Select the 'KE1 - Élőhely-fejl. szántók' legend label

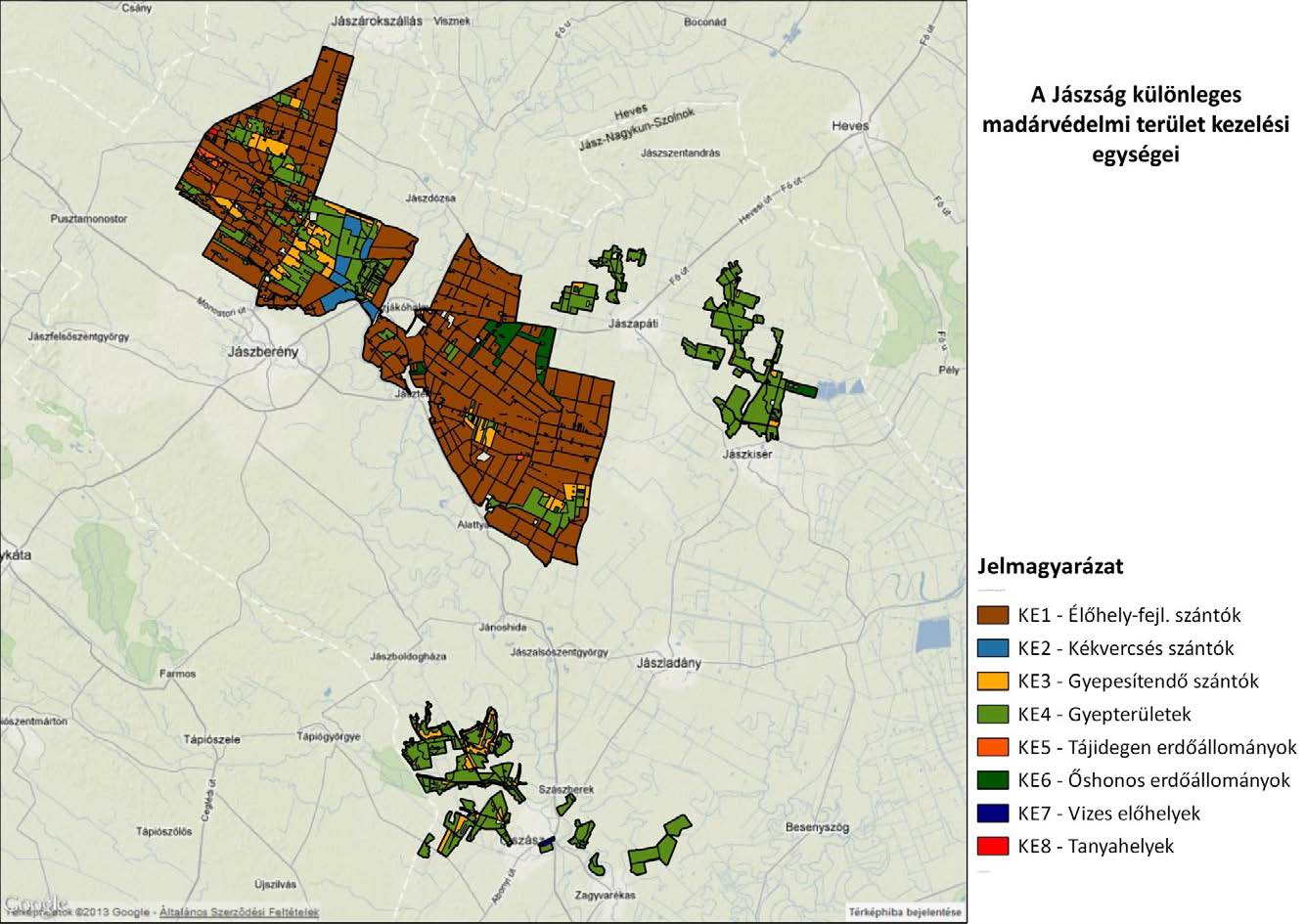[1129, 615]
